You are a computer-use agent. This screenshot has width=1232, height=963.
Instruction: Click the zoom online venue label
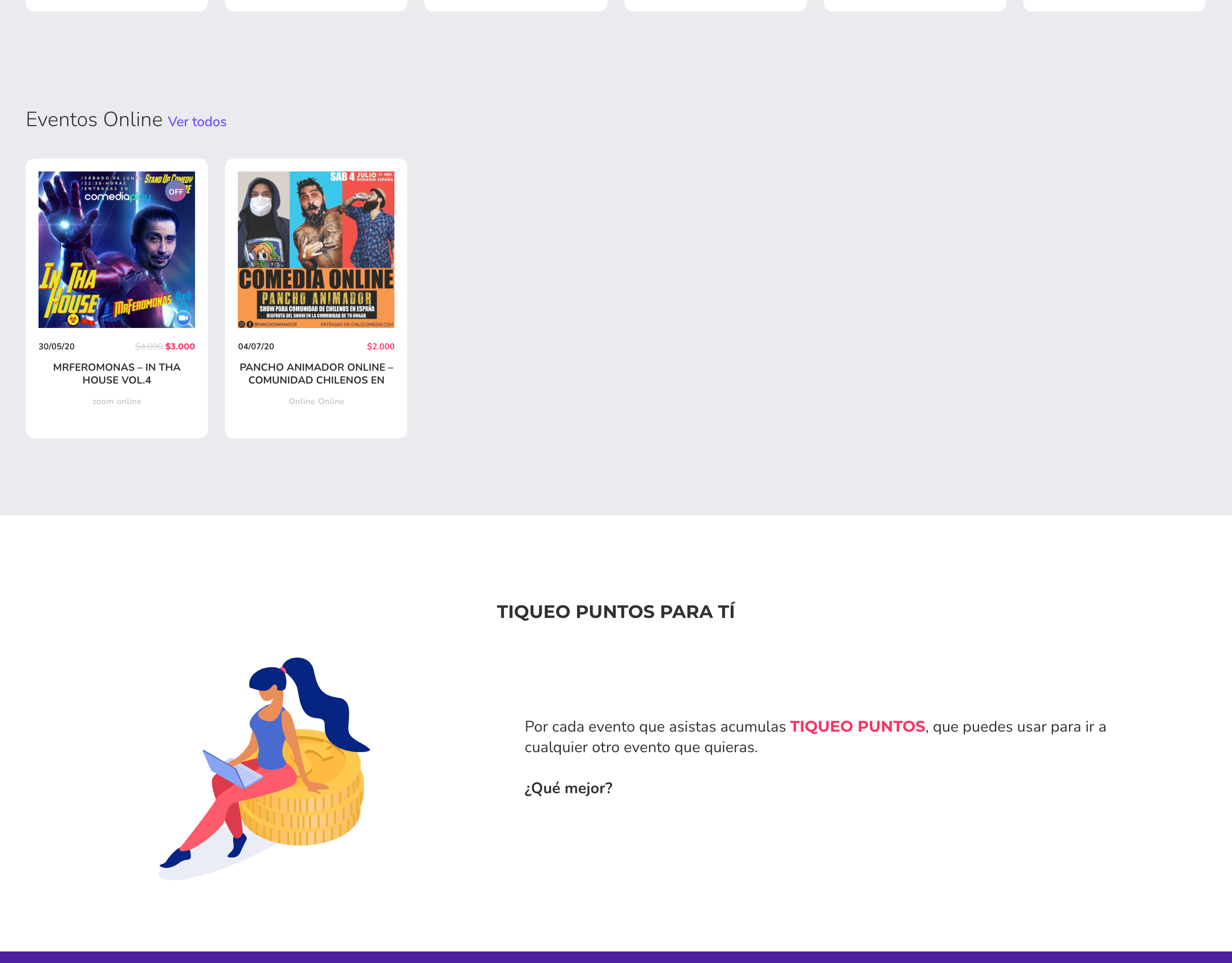117,402
